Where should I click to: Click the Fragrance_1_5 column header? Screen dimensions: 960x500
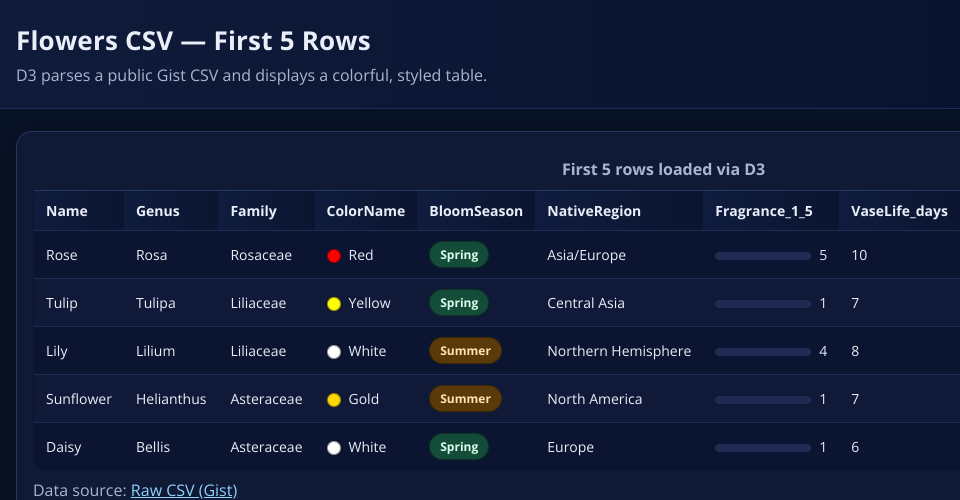pos(764,211)
